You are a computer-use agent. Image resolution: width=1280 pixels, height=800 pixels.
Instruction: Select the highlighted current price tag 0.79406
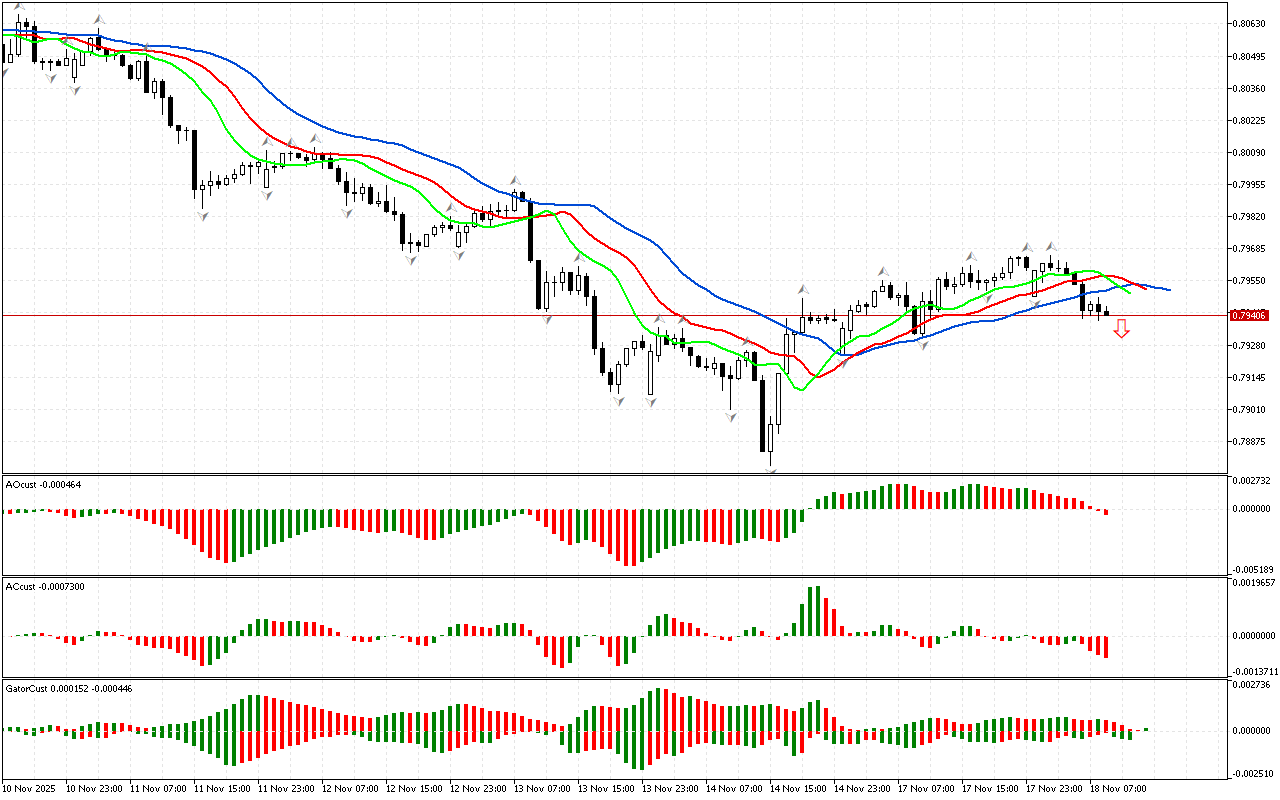(1250, 315)
